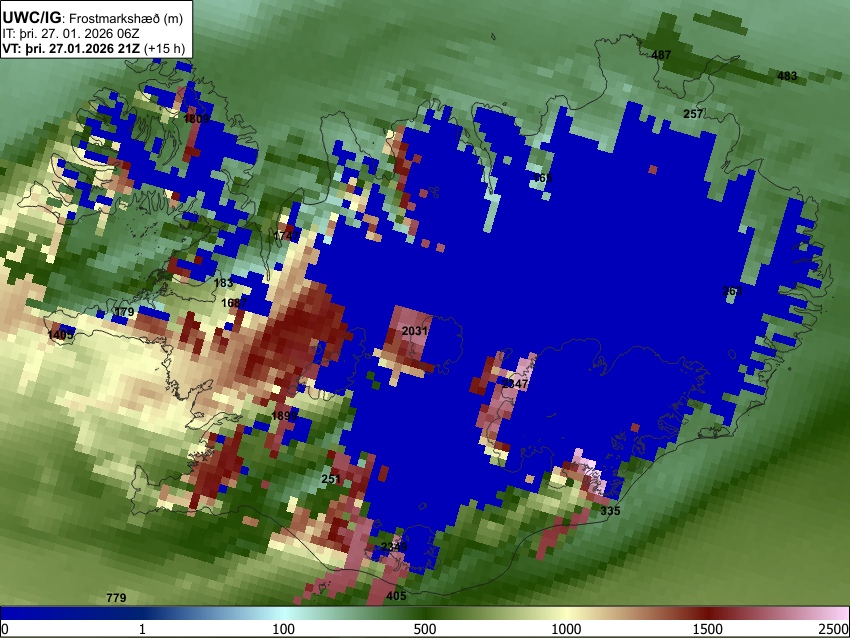Click the 483 value on the map
Image resolution: width=850 pixels, height=638 pixels.
click(787, 76)
